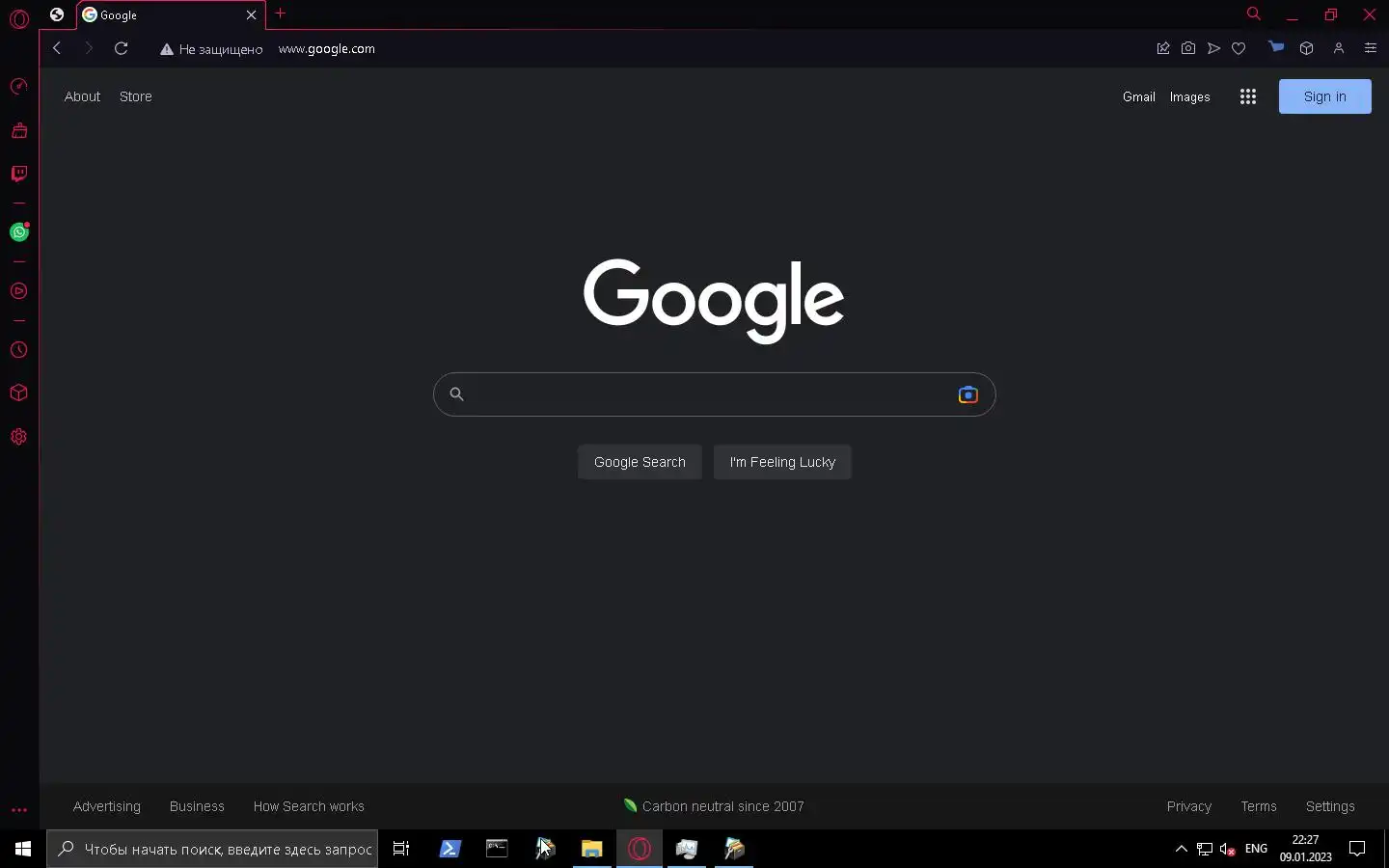Open the Images link
Screen dimensions: 1389x868
pos(1190,96)
